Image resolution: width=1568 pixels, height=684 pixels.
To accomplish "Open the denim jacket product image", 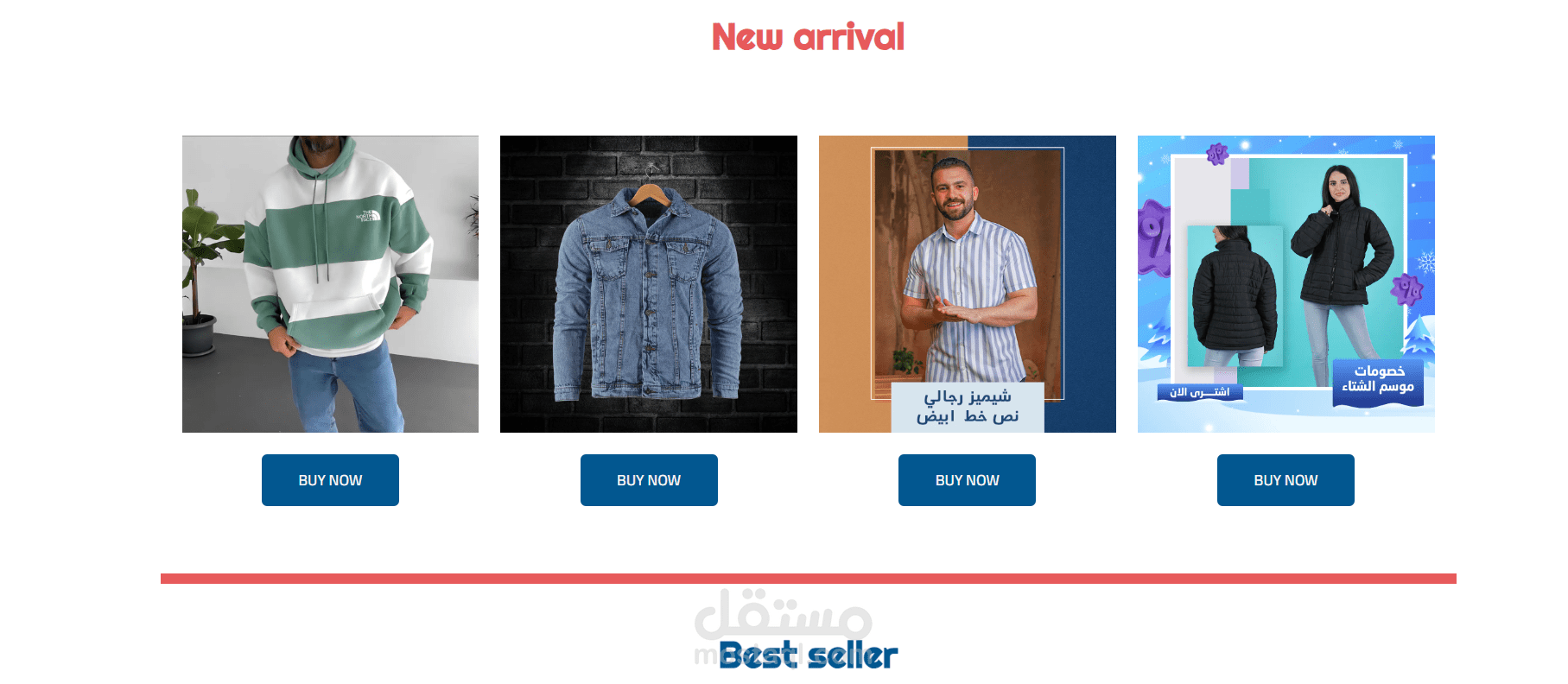I will [x=649, y=284].
